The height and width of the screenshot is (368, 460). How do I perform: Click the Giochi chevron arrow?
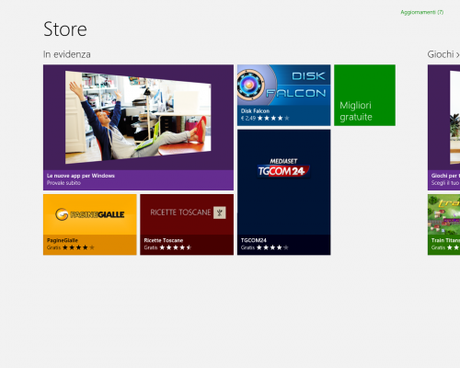(458, 55)
